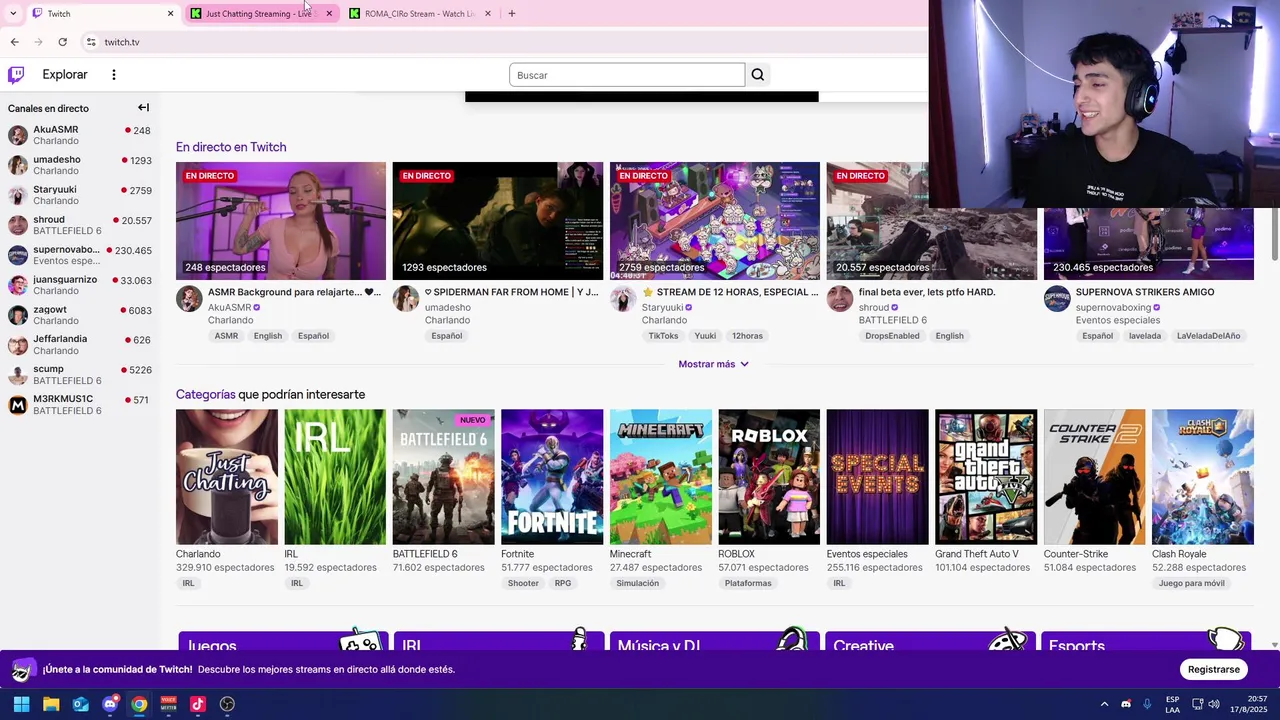Click Categorías heading link
Image resolution: width=1280 pixels, height=720 pixels.
click(x=205, y=394)
